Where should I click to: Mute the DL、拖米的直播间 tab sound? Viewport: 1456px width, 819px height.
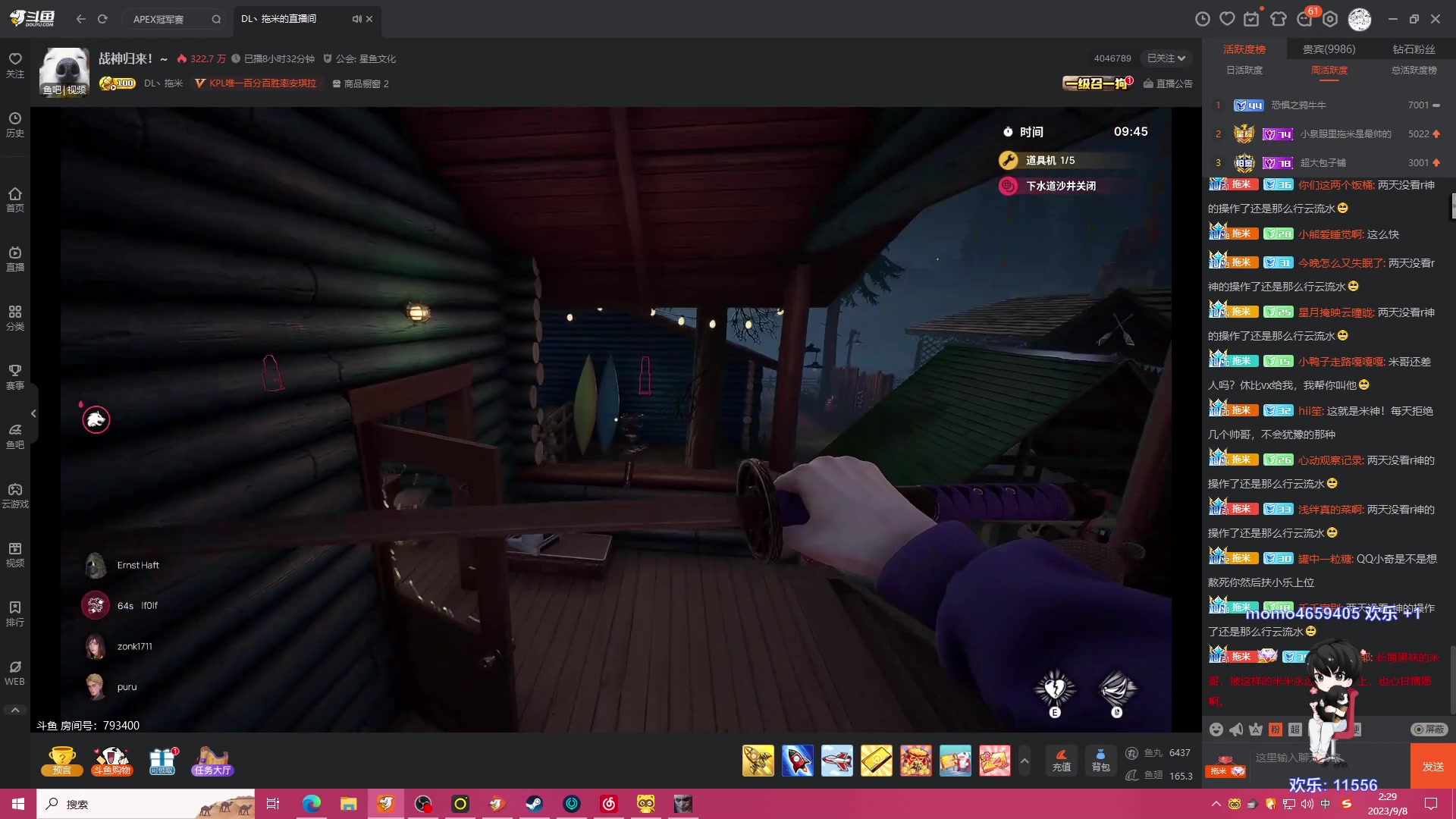[356, 19]
